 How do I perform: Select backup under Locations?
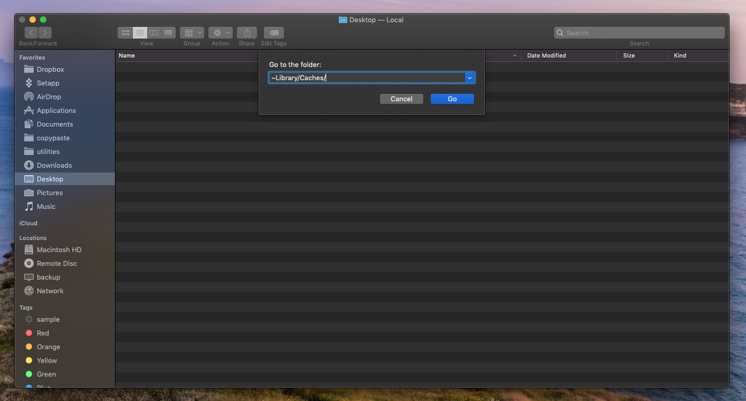pyautogui.click(x=65, y=277)
